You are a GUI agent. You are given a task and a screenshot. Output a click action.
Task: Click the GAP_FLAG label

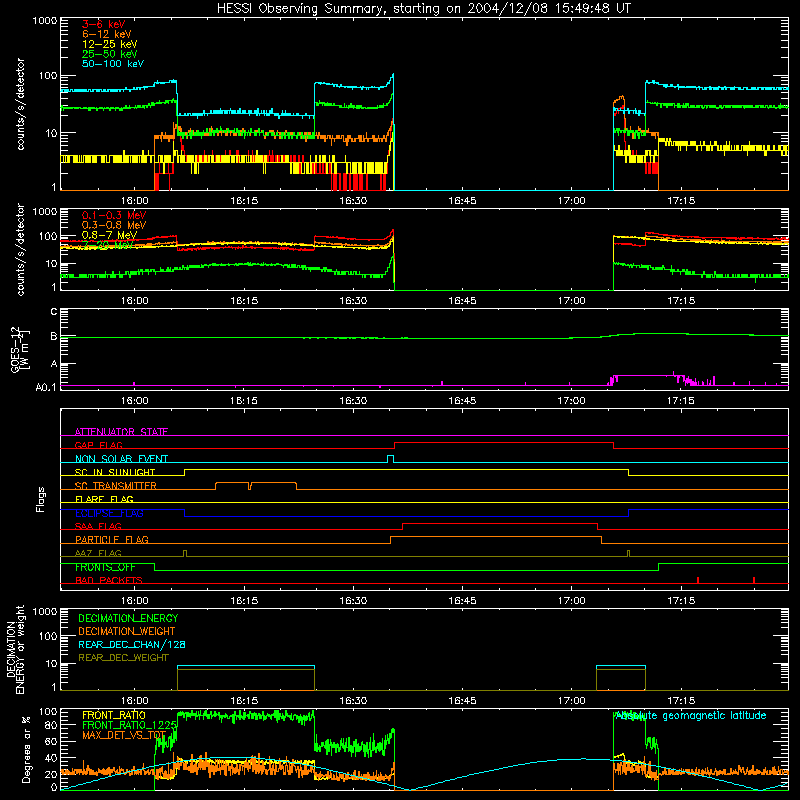98,445
